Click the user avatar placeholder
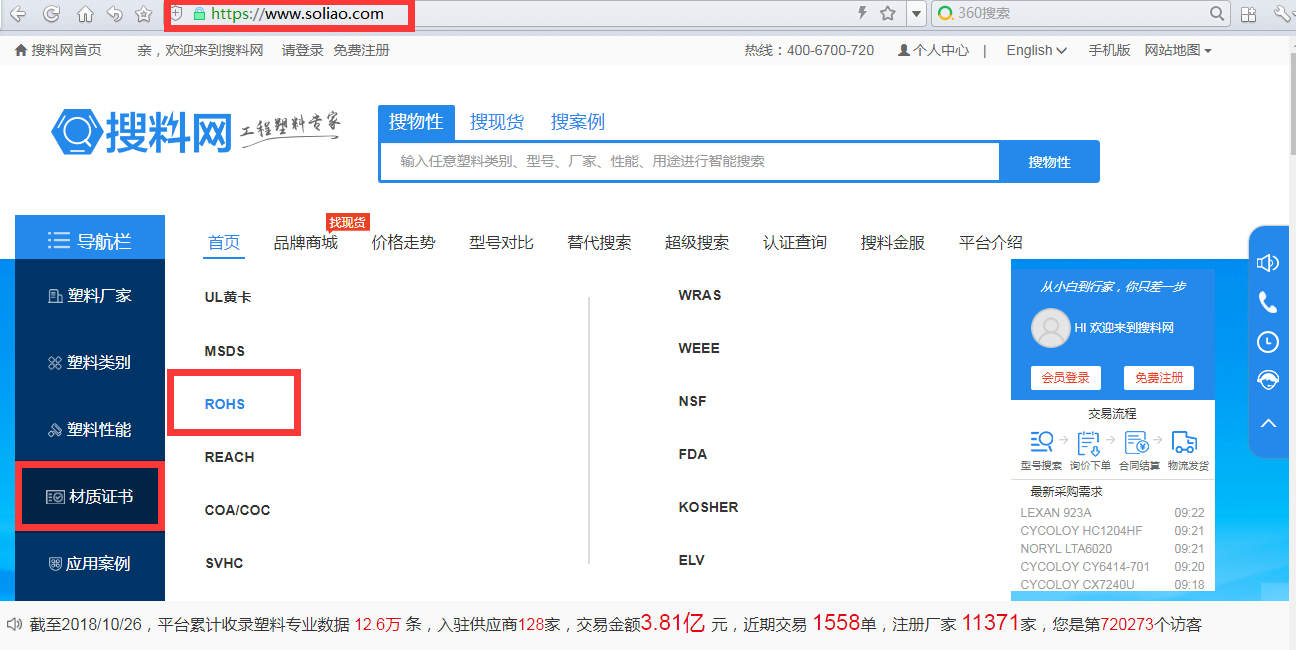Image resolution: width=1296 pixels, height=650 pixels. pyautogui.click(x=1050, y=328)
